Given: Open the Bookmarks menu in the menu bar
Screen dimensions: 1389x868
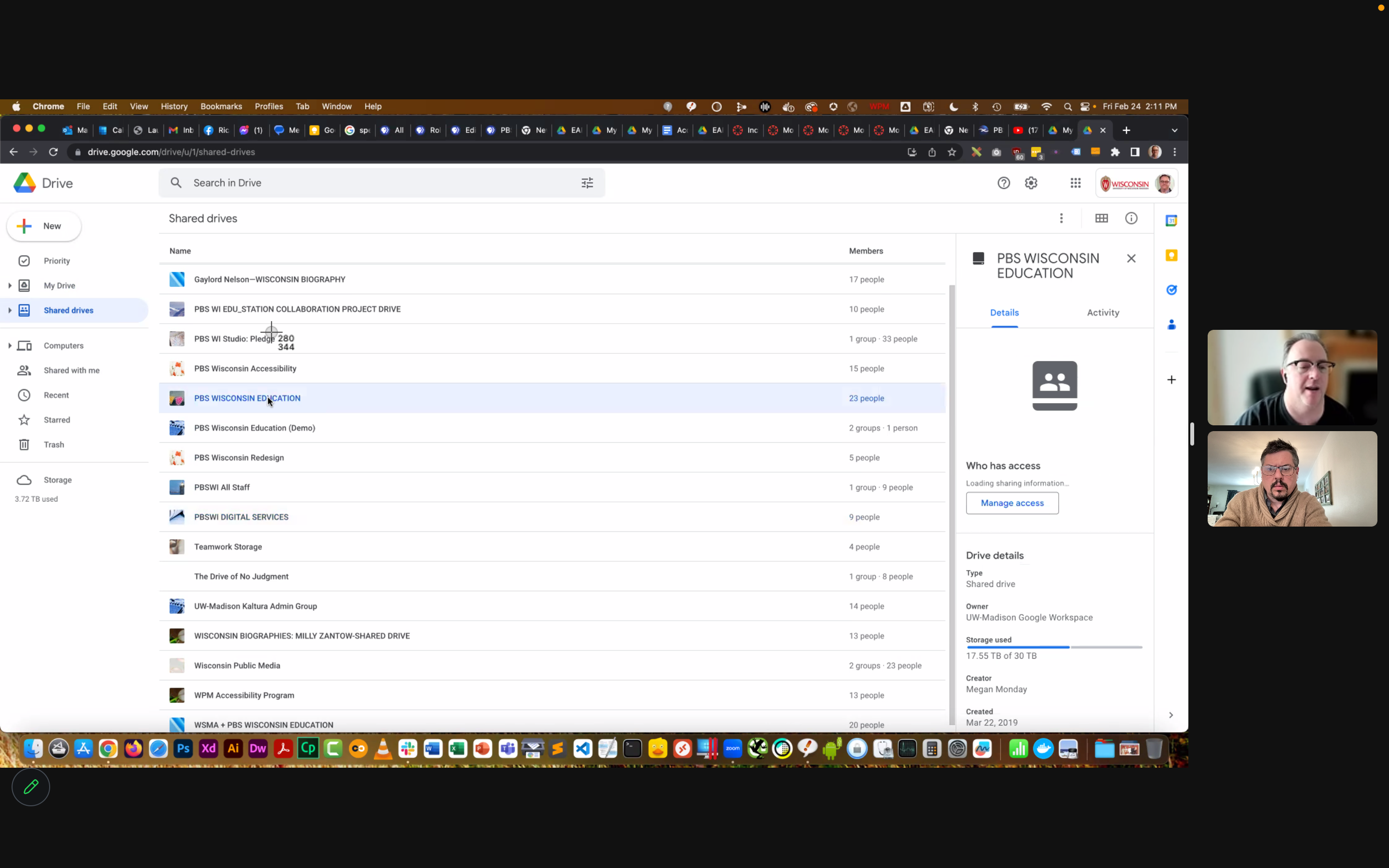Looking at the screenshot, I should point(221,106).
